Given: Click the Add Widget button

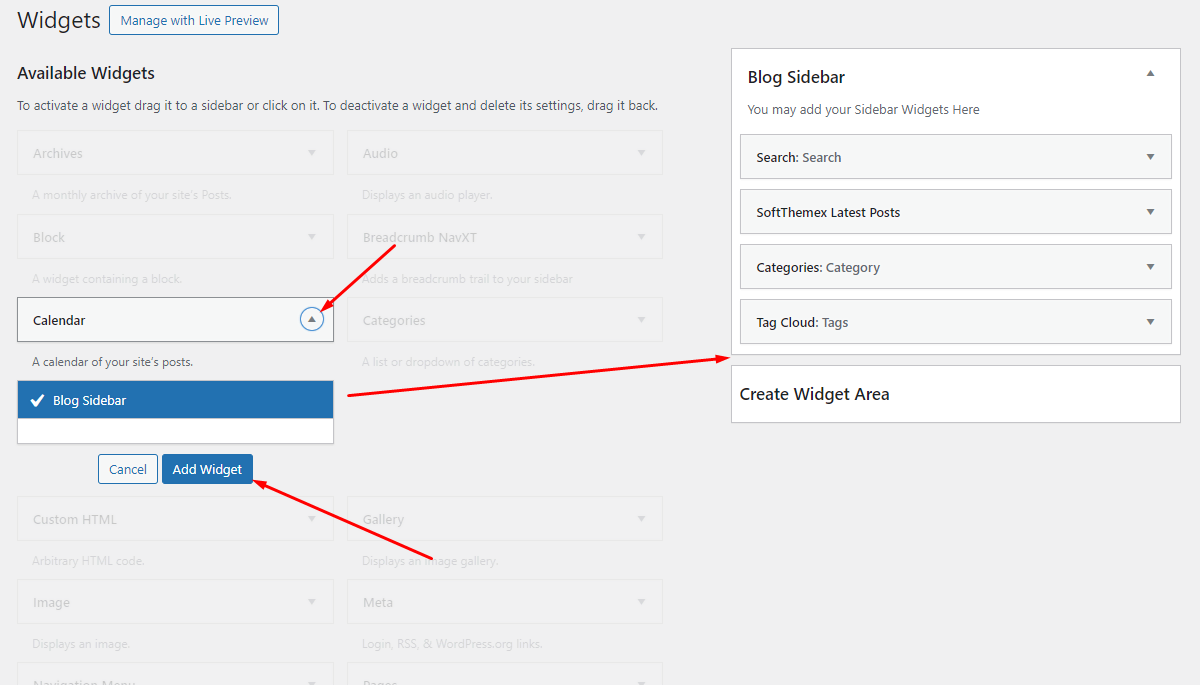Looking at the screenshot, I should click(207, 469).
